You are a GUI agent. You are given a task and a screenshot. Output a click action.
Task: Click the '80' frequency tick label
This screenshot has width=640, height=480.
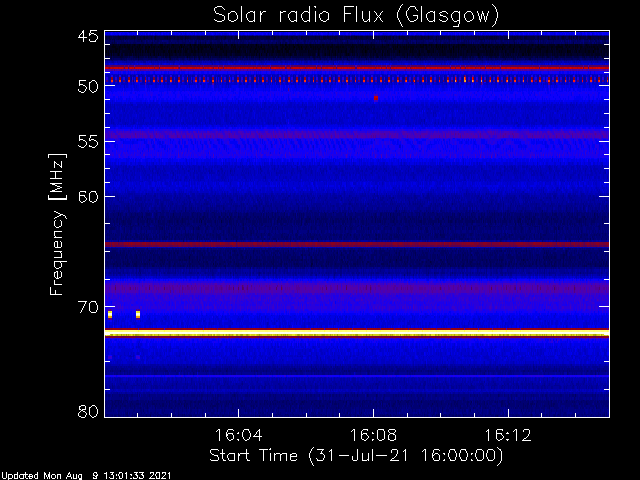[88, 411]
